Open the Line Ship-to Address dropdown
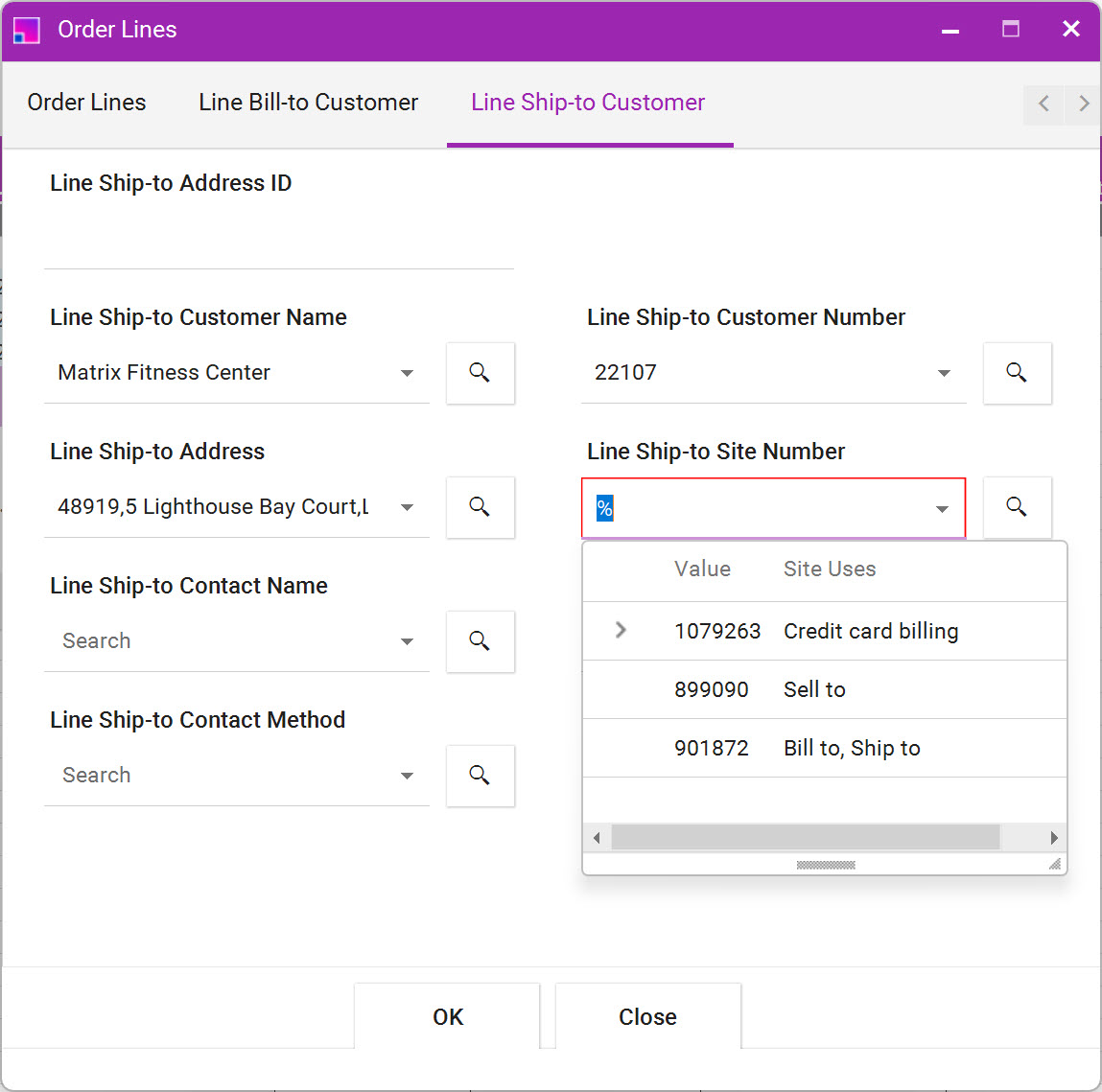Viewport: 1102px width, 1092px height. (407, 507)
